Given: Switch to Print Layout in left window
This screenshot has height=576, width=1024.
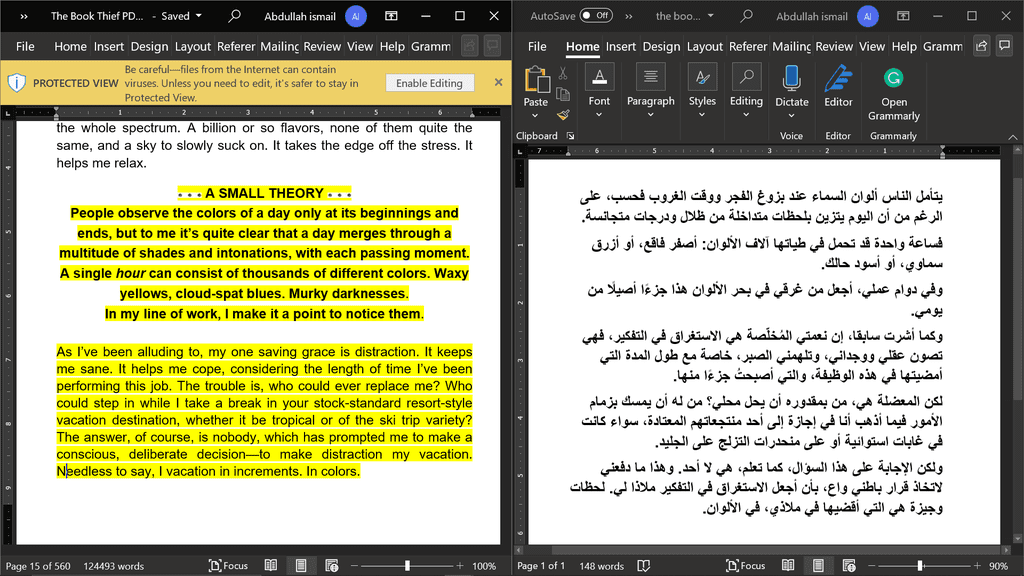Looking at the screenshot, I should coord(301,566).
